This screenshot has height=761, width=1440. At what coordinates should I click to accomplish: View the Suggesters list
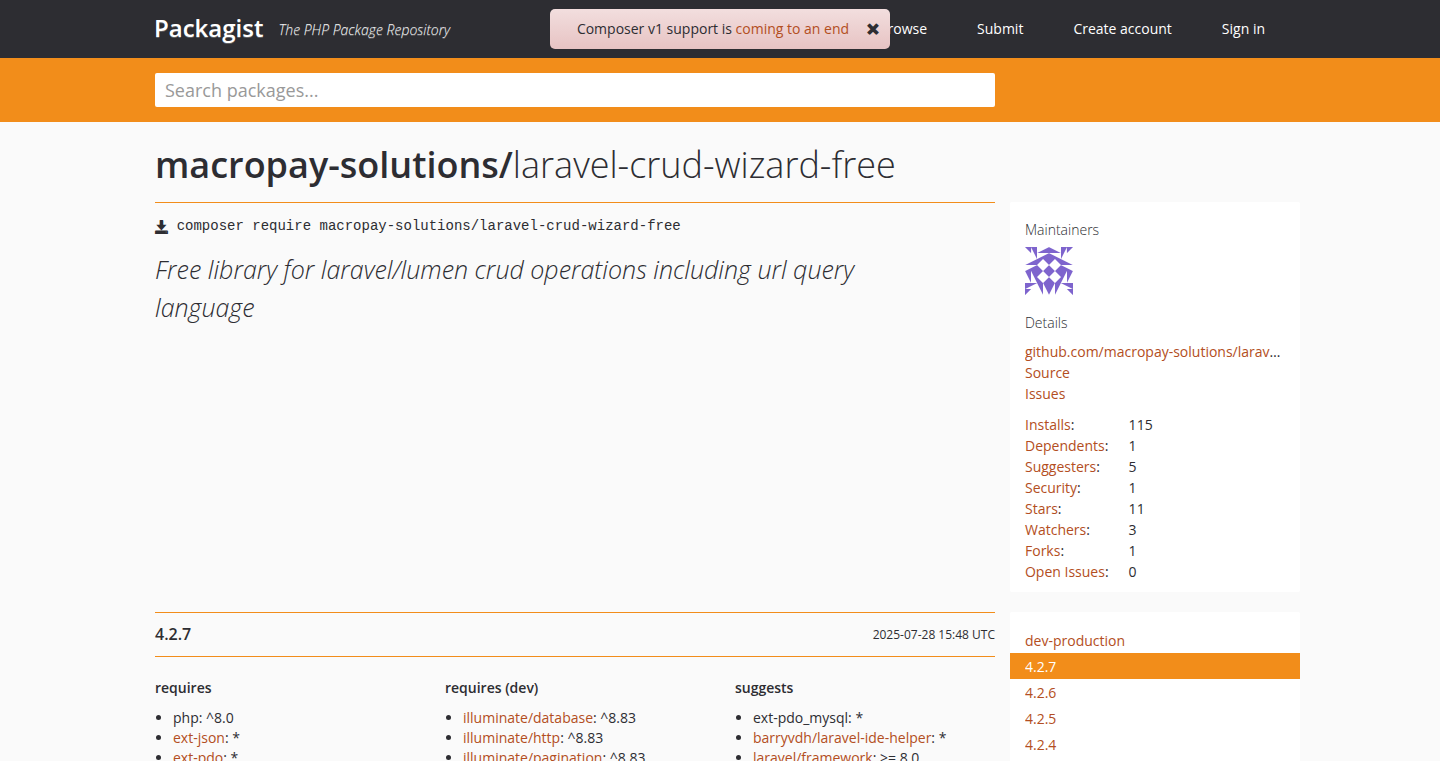click(1062, 467)
